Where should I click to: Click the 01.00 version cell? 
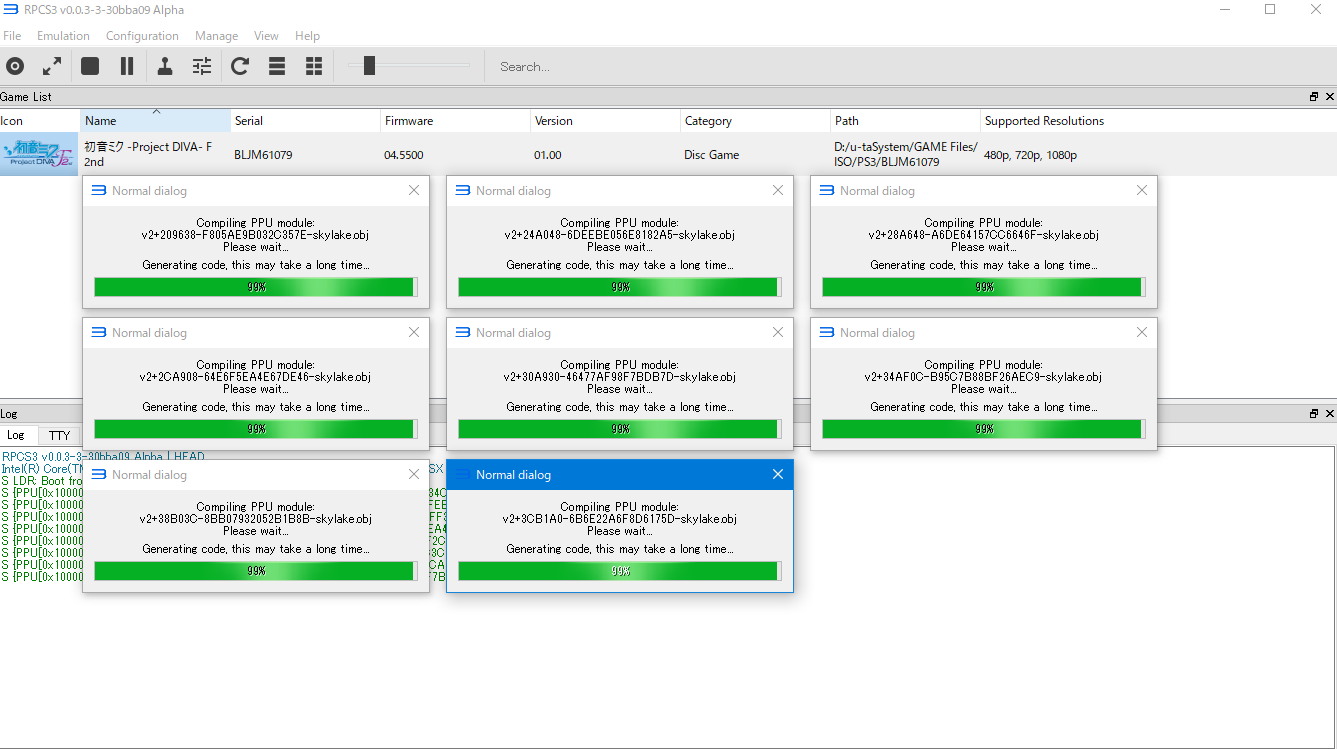click(548, 155)
